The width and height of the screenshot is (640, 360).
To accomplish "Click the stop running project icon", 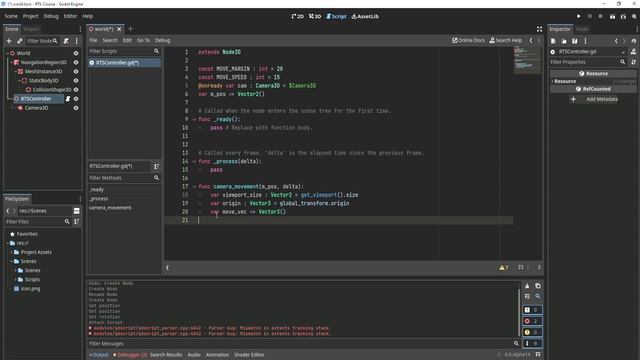I will coord(600,16).
